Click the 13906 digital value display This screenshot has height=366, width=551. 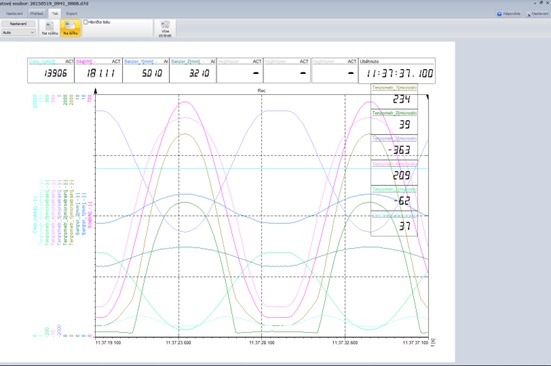(51, 71)
